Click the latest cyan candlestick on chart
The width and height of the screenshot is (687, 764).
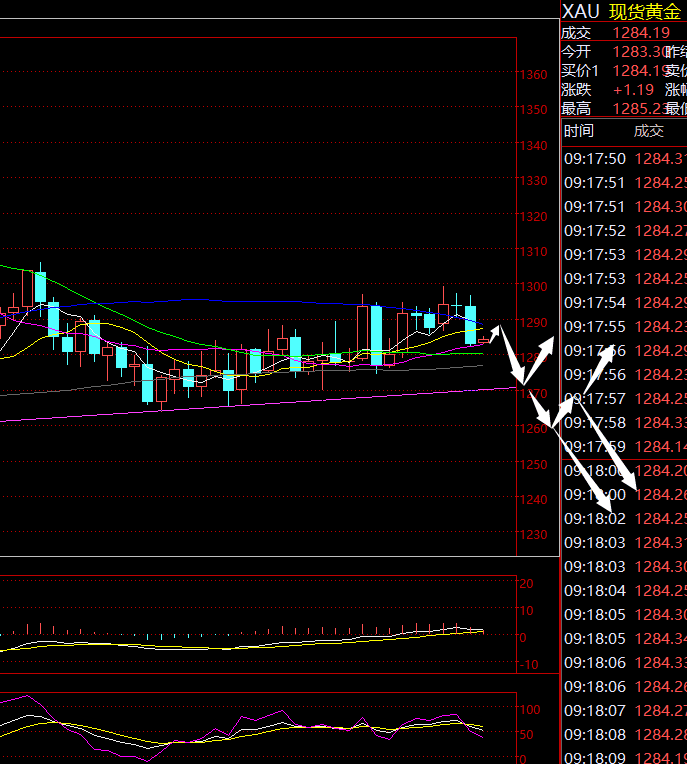click(x=470, y=325)
